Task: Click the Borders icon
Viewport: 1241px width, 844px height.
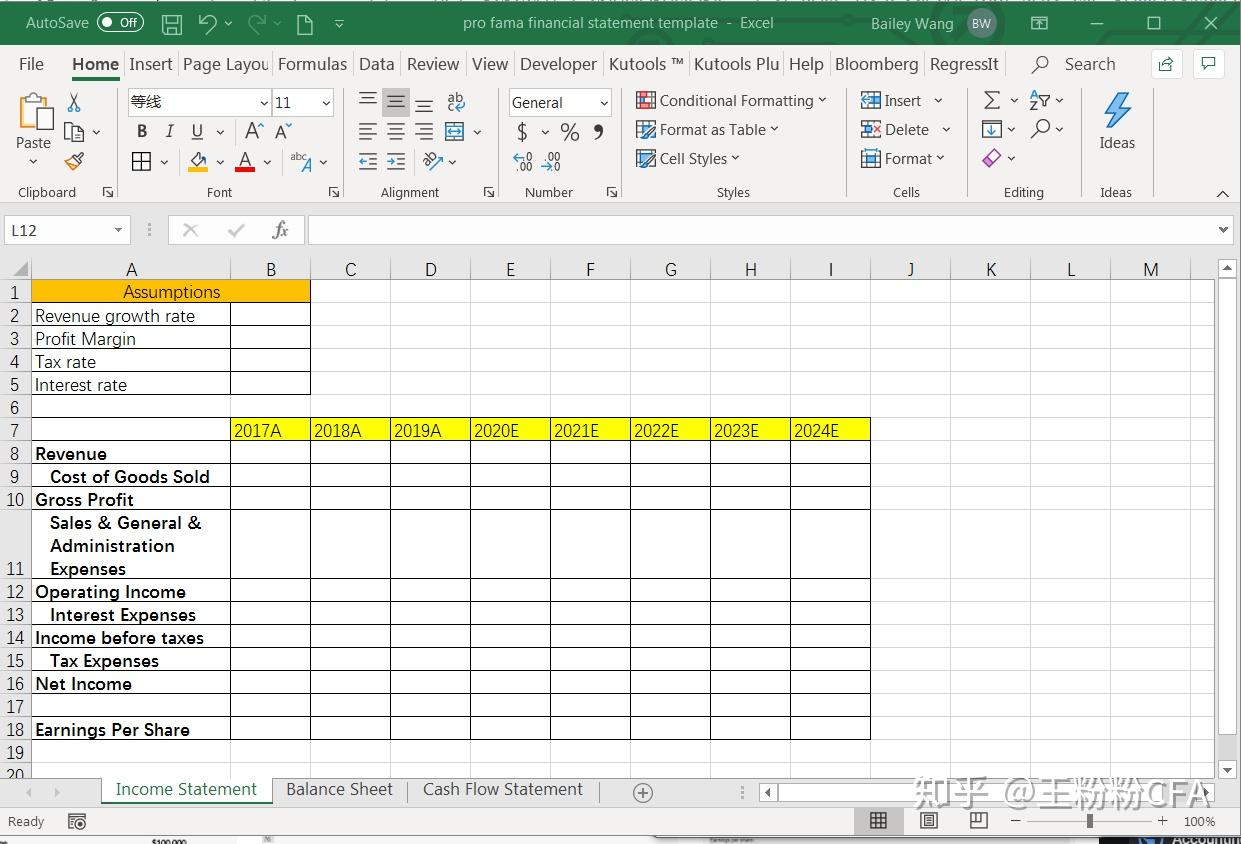Action: [141, 161]
